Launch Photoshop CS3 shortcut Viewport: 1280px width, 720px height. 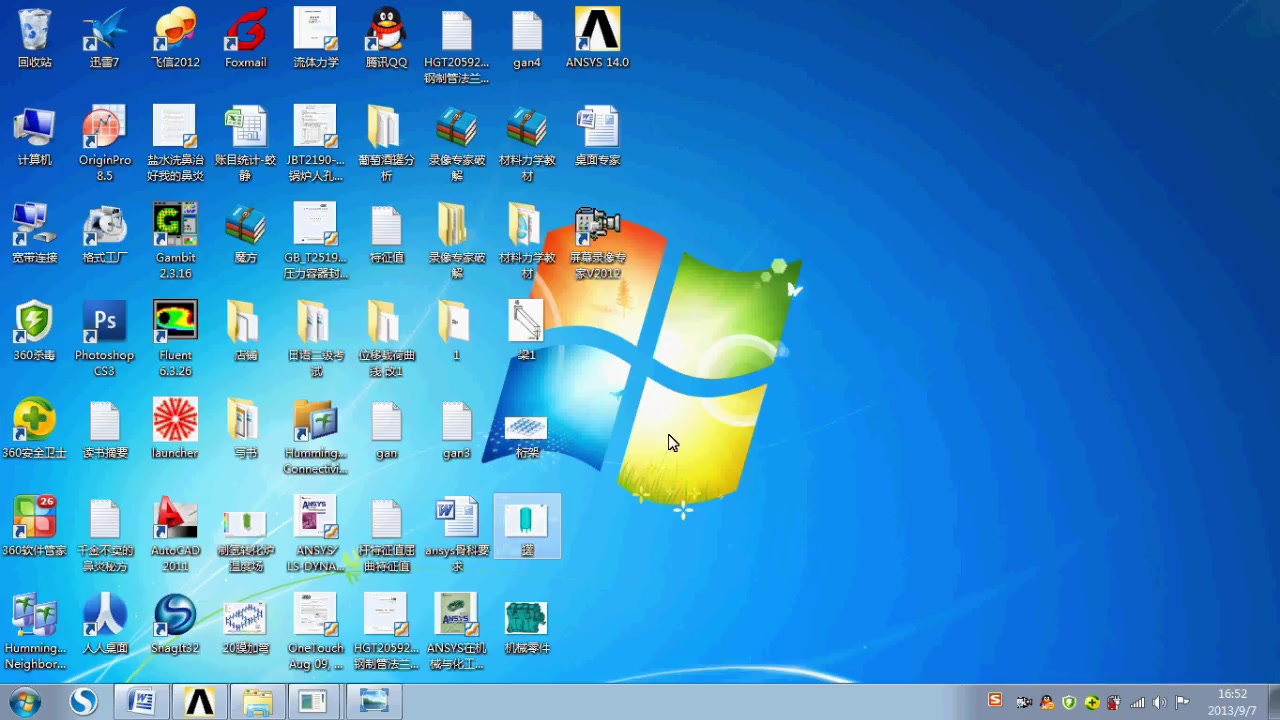[104, 339]
